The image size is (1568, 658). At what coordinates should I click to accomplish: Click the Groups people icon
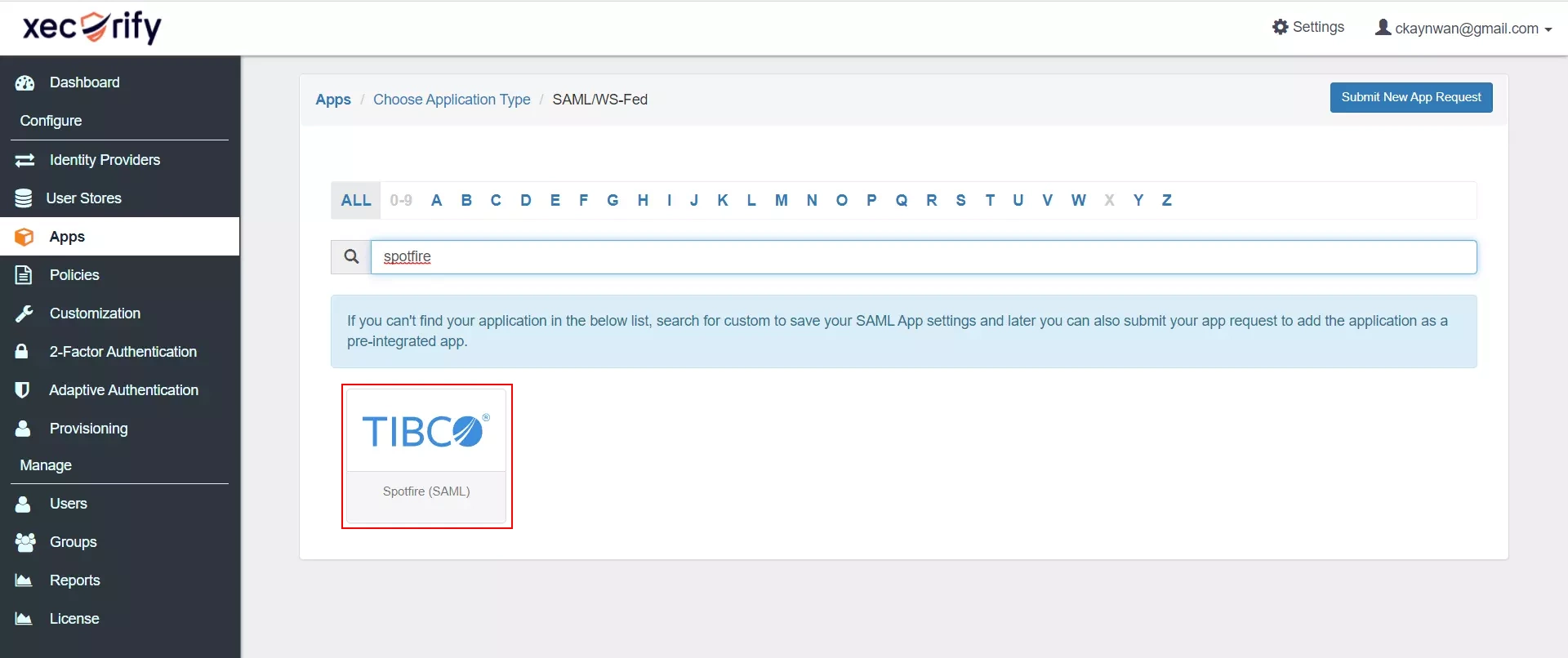coord(25,542)
